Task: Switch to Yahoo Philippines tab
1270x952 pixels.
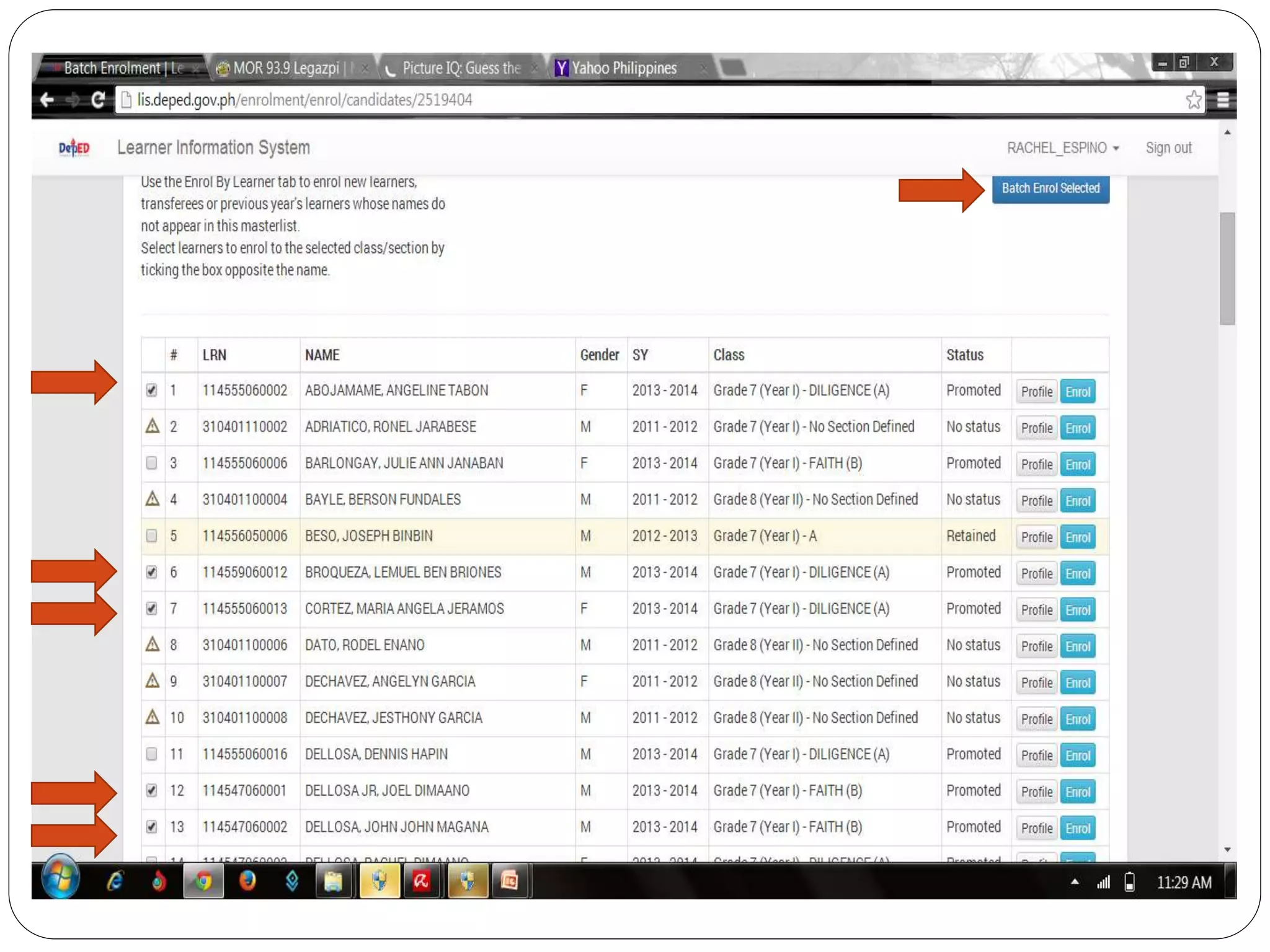Action: [x=623, y=68]
